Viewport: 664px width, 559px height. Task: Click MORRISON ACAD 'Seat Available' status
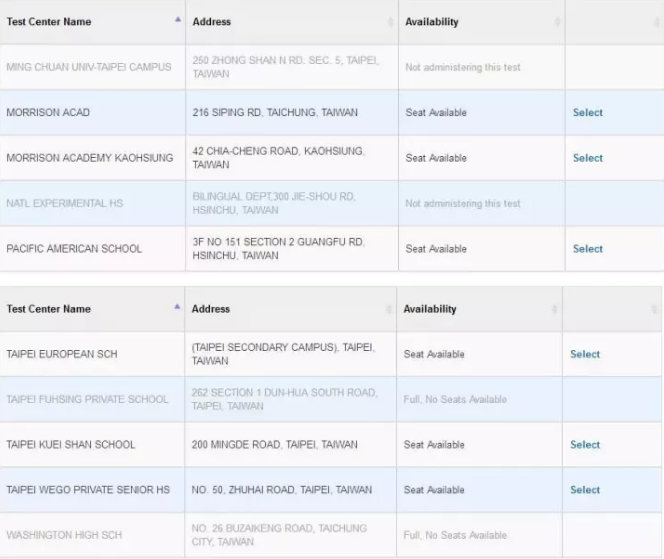[436, 113]
